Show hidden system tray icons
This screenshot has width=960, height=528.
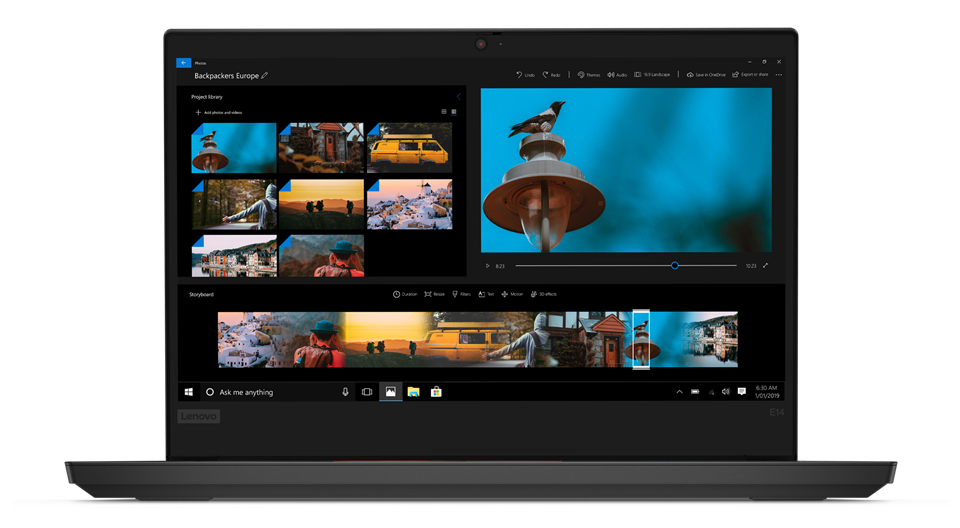(679, 392)
